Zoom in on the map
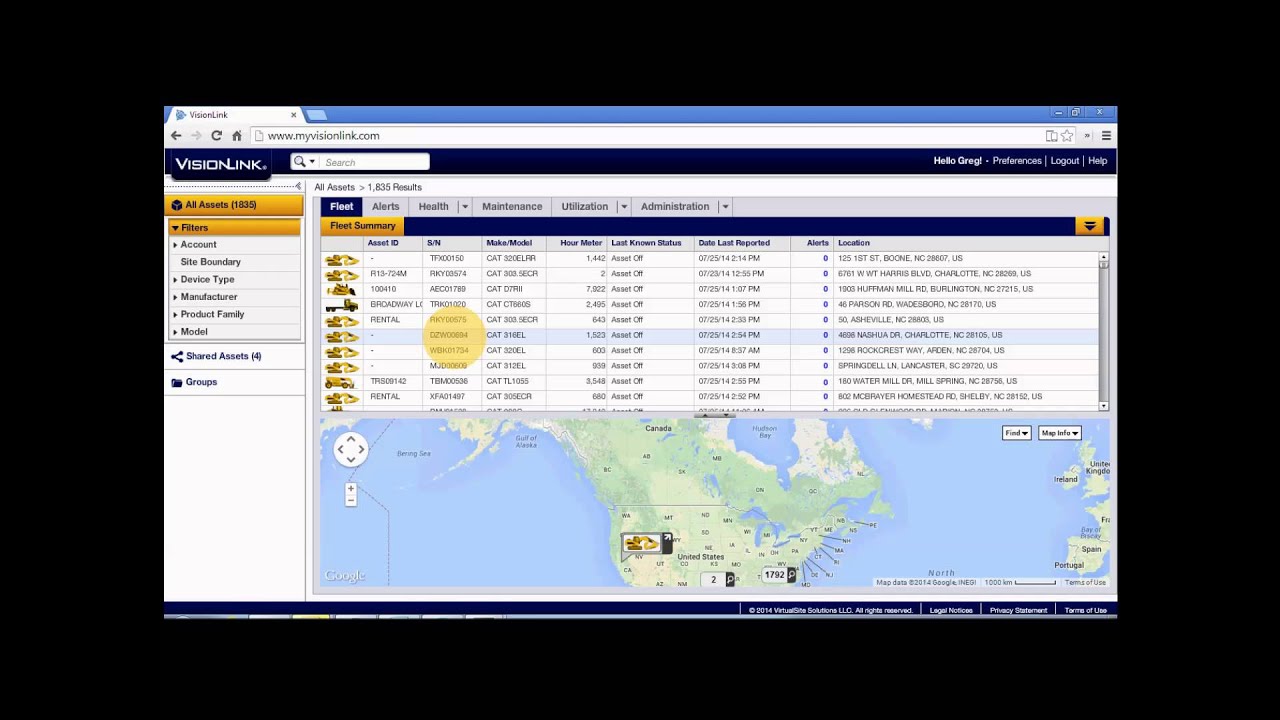Image resolution: width=1280 pixels, height=720 pixels. tap(351, 489)
